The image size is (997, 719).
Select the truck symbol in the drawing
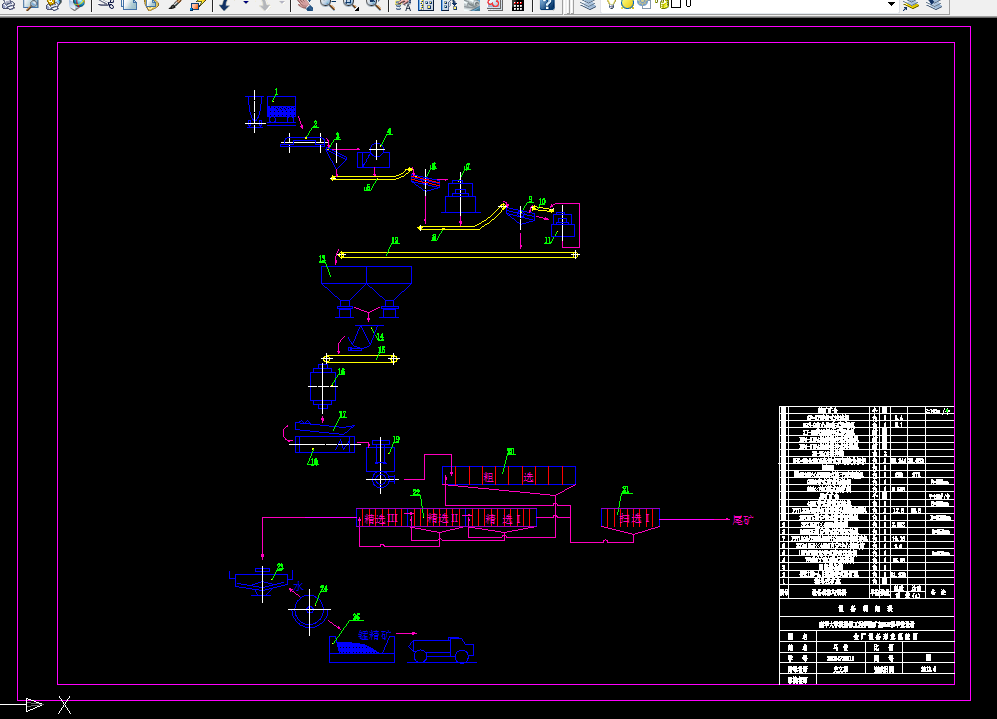point(441,650)
